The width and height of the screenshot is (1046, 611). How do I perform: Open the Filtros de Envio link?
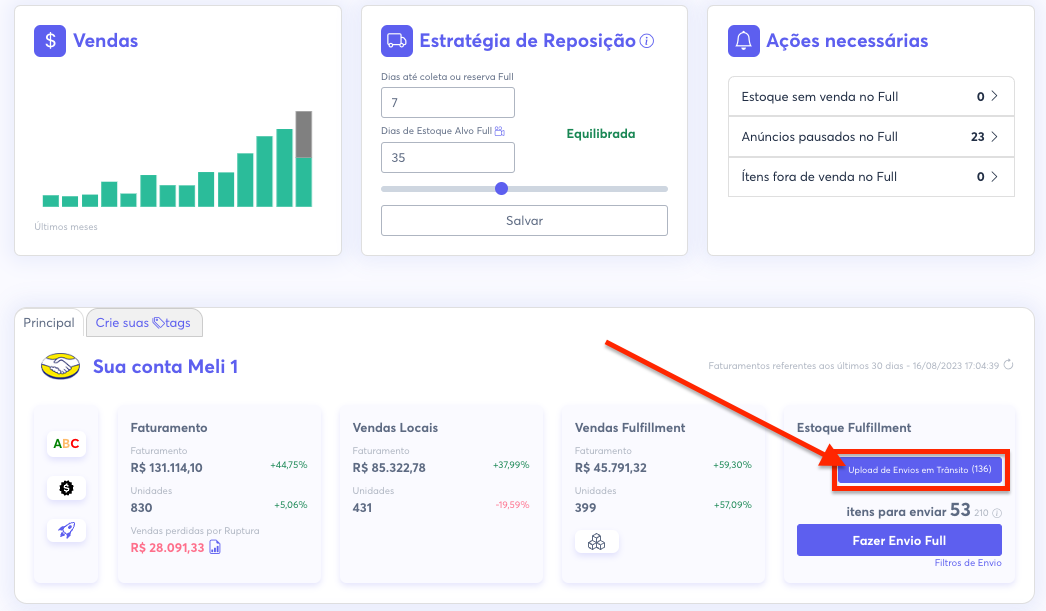coord(968,563)
